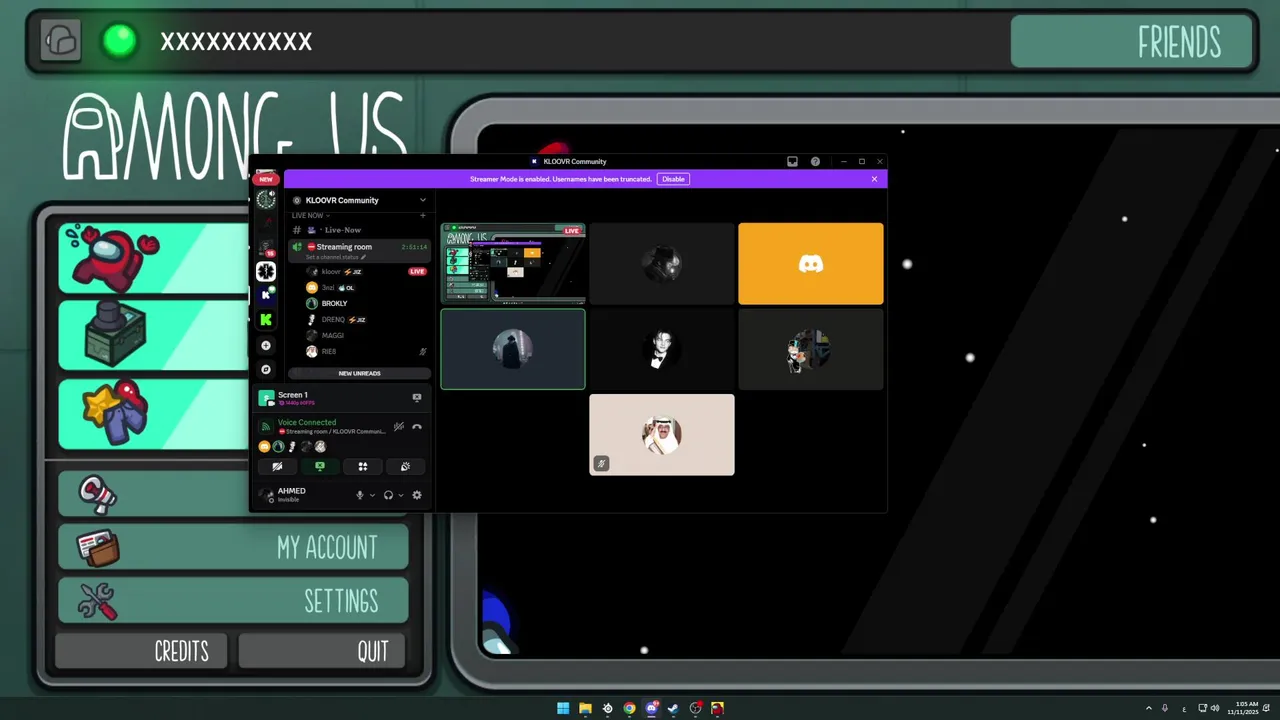Open the live Among Us stream tile

(513, 263)
